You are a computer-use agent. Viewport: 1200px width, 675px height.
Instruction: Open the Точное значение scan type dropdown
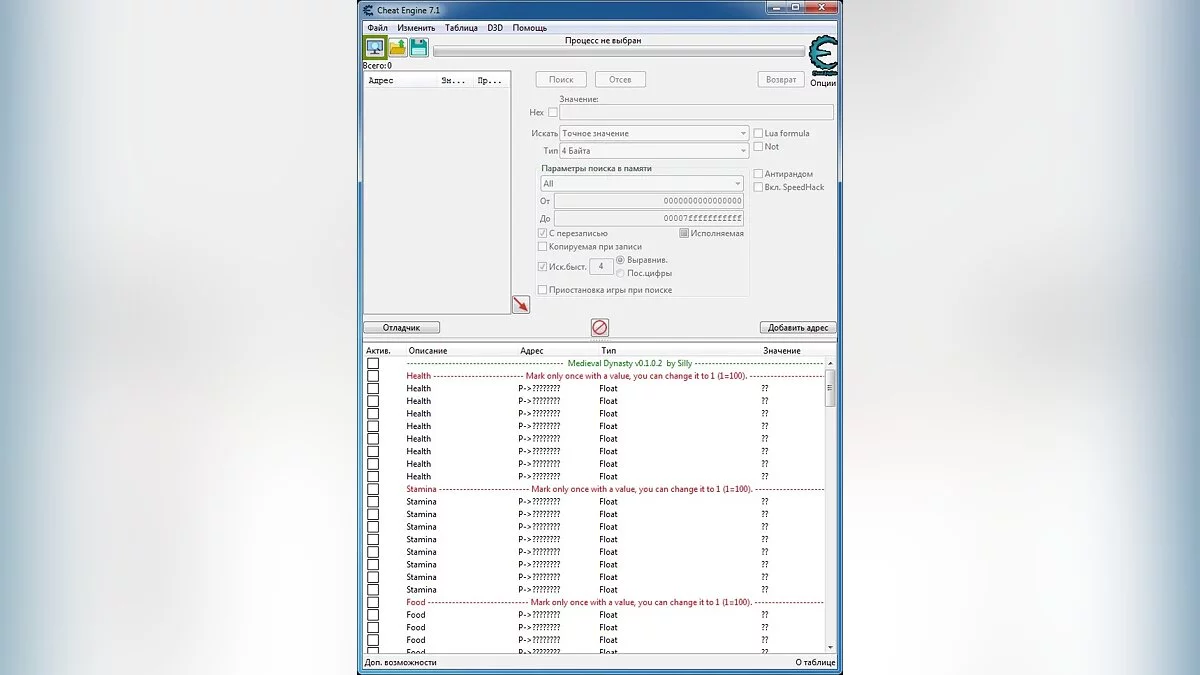[x=653, y=133]
